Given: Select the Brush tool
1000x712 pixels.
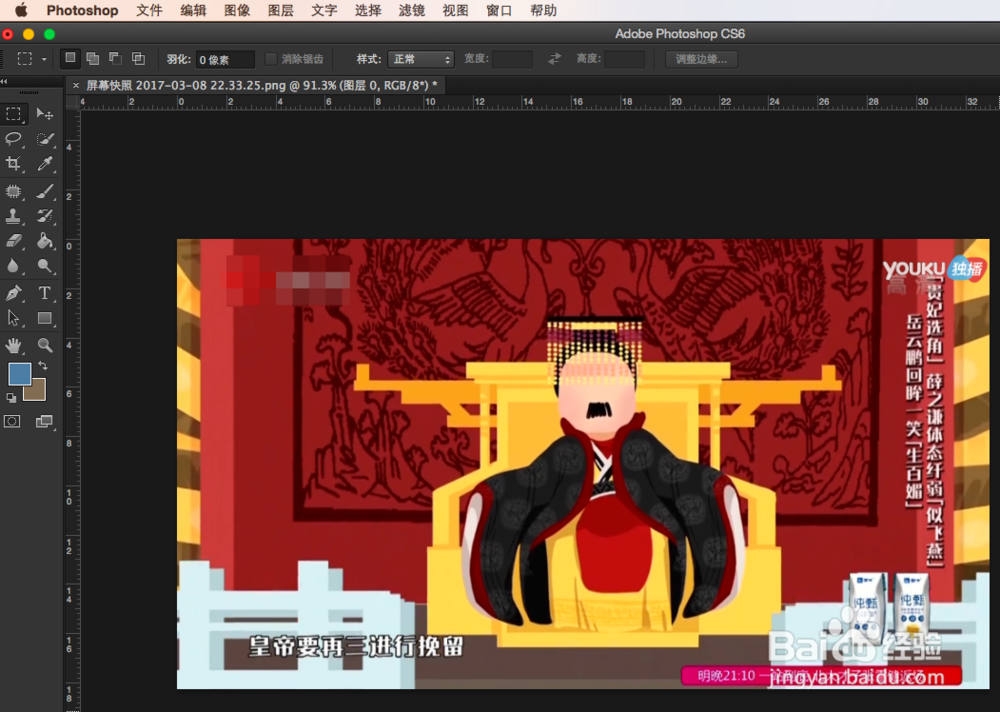Looking at the screenshot, I should coord(45,191).
